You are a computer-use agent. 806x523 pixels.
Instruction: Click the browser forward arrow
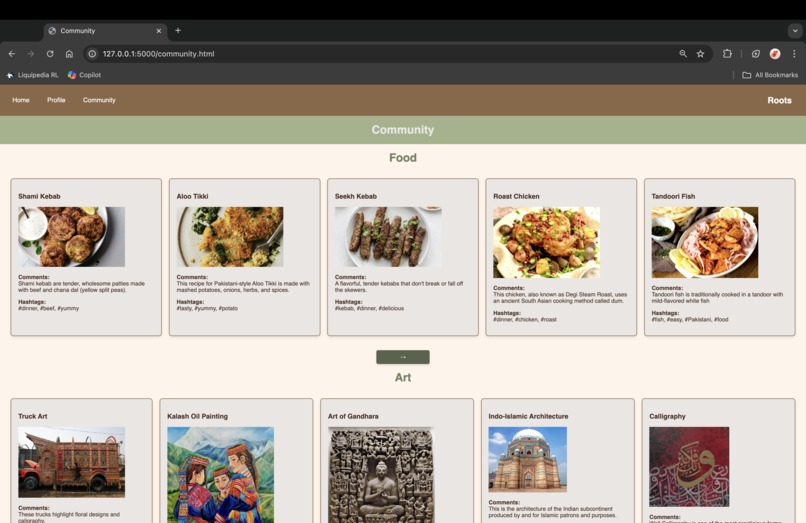pyautogui.click(x=31, y=53)
